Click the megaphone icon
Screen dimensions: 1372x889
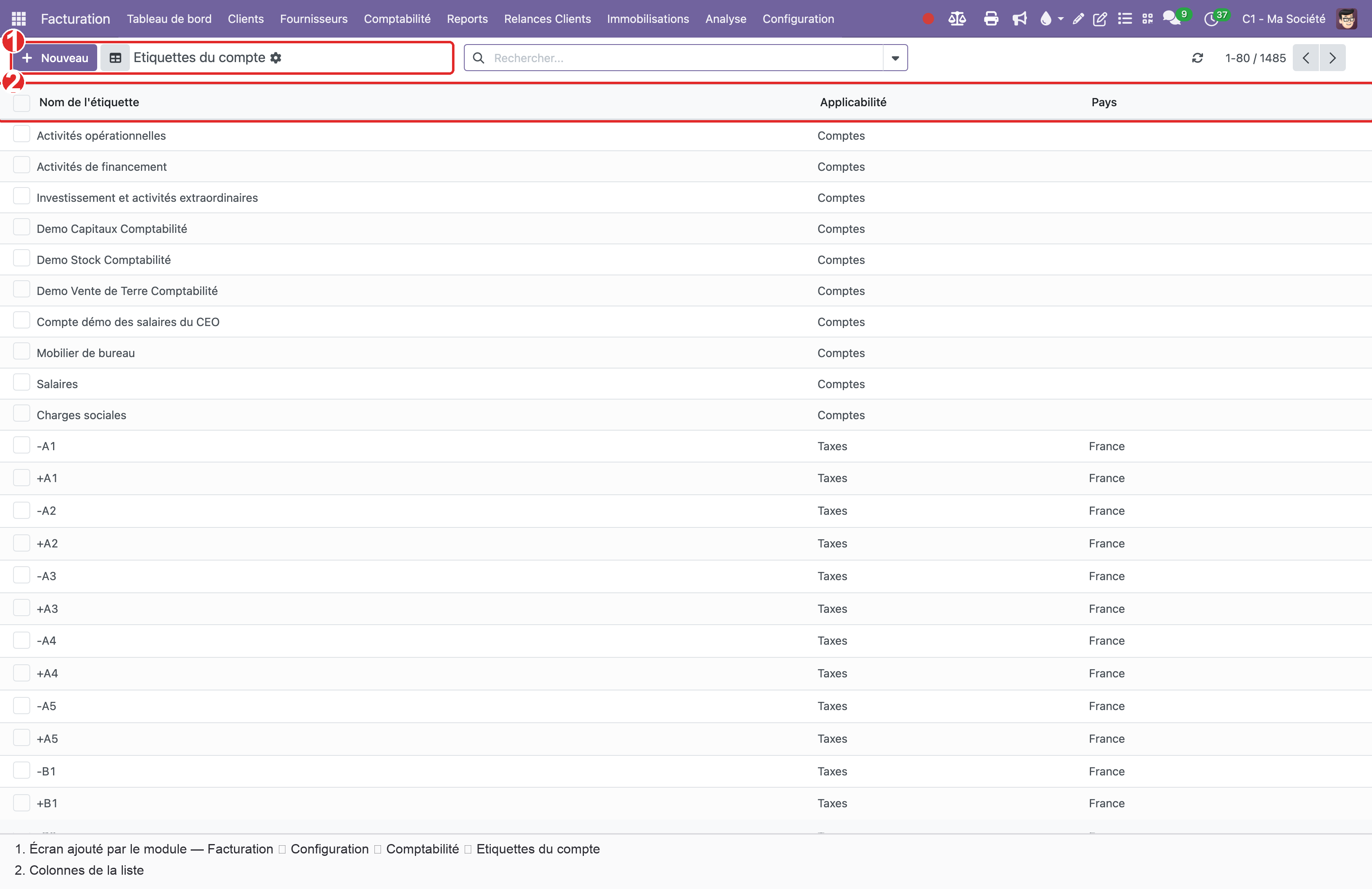(x=1019, y=18)
